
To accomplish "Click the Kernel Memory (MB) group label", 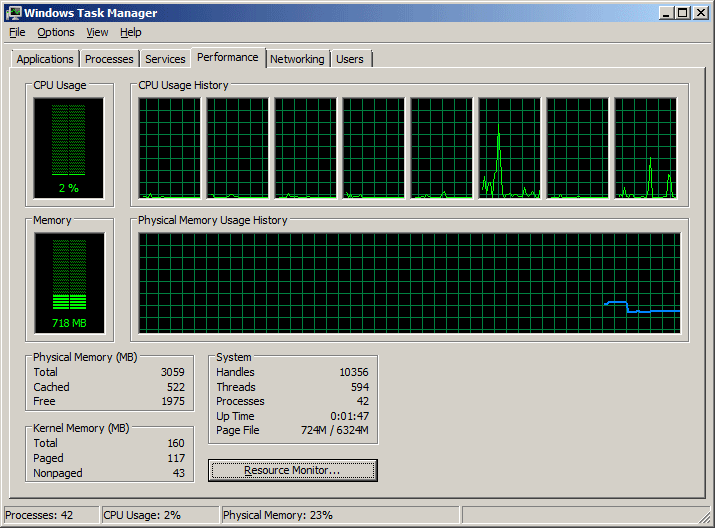I will click(x=81, y=428).
